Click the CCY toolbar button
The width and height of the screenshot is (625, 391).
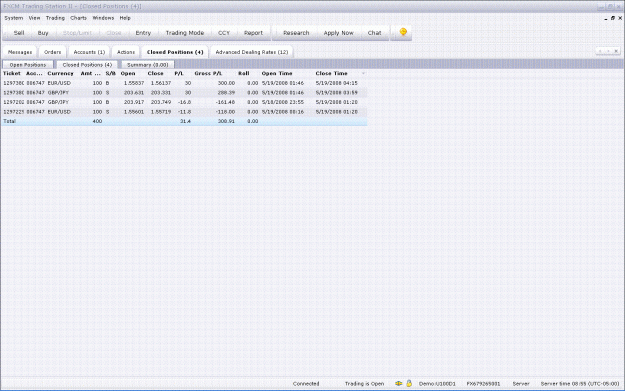pyautogui.click(x=224, y=33)
